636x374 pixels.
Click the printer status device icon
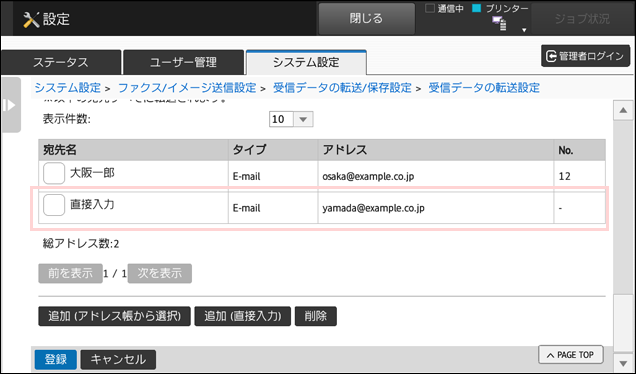499,23
